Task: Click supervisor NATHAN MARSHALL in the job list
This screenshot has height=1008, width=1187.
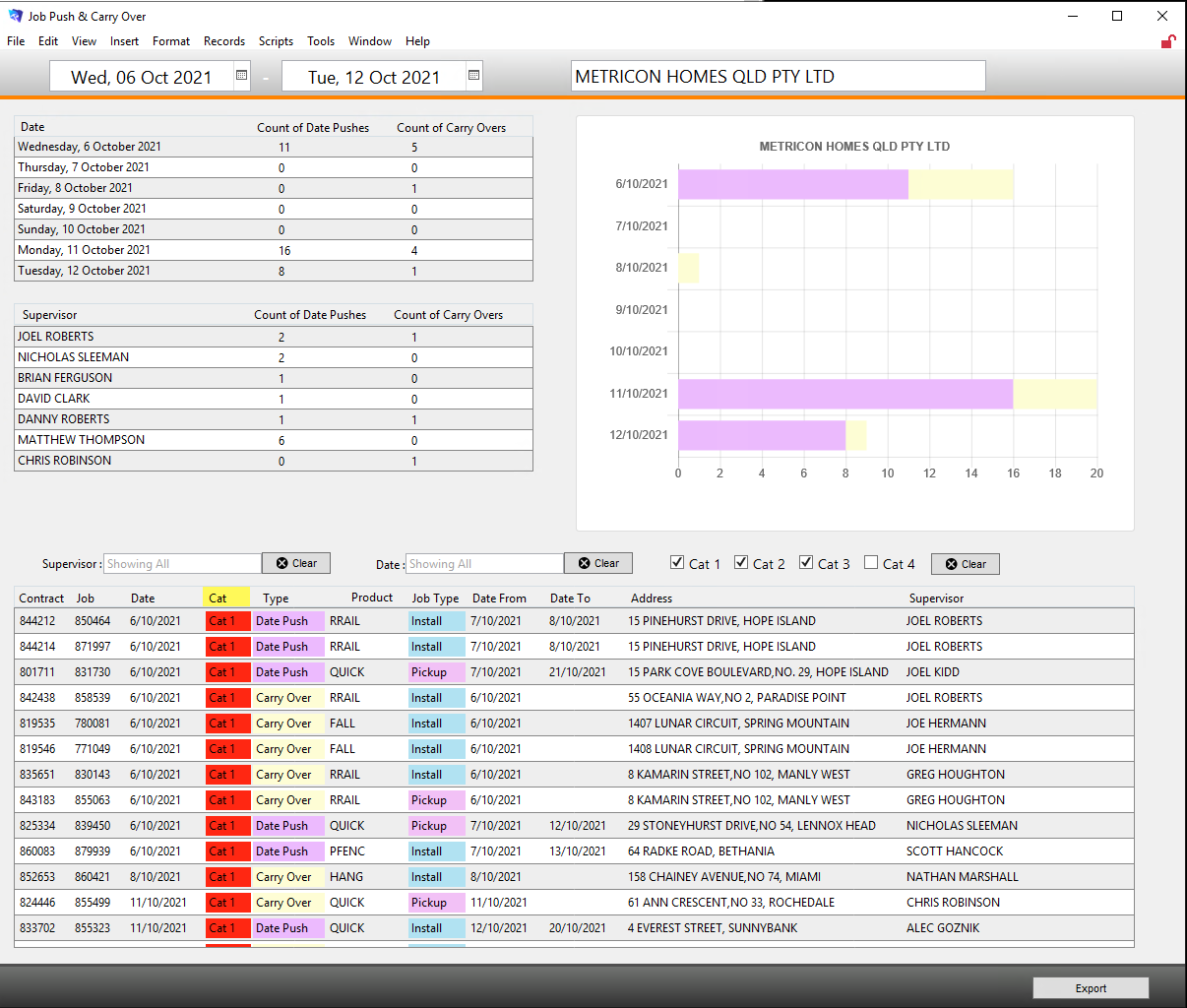Action: tap(963, 877)
